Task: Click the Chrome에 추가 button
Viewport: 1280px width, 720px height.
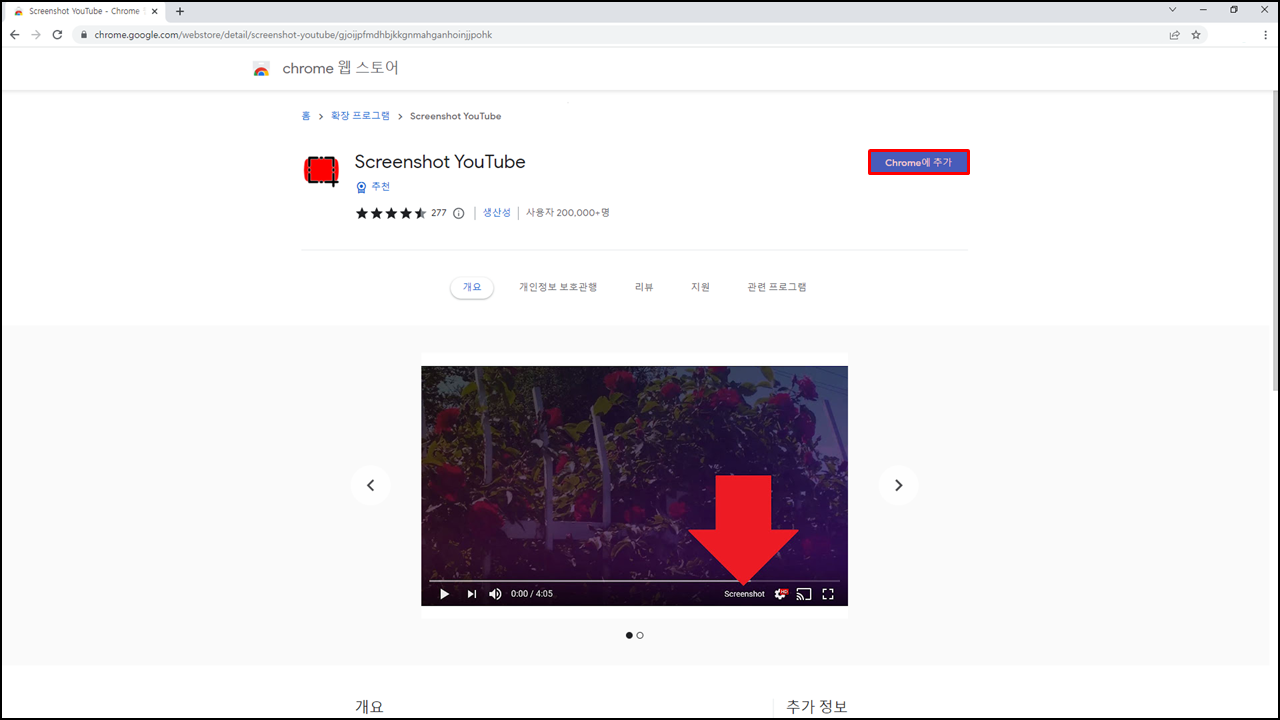Action: tap(918, 162)
